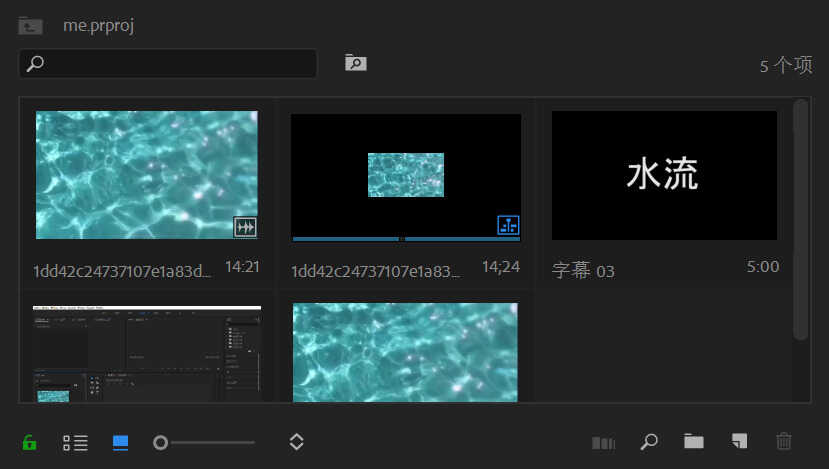829x469 pixels.
Task: Switch to list view
Action: click(76, 443)
